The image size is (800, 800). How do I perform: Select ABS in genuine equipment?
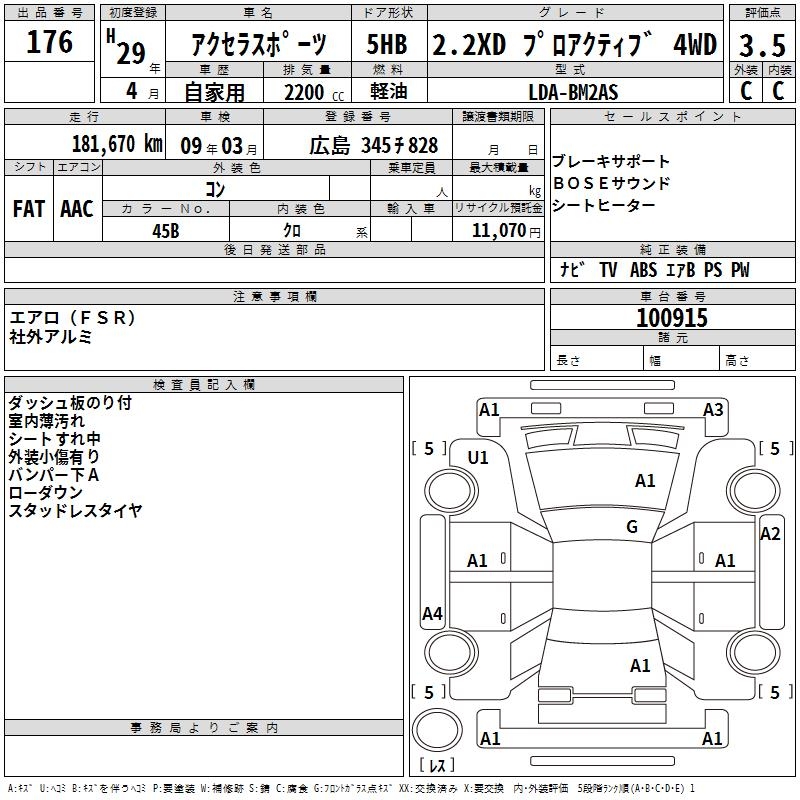643,270
